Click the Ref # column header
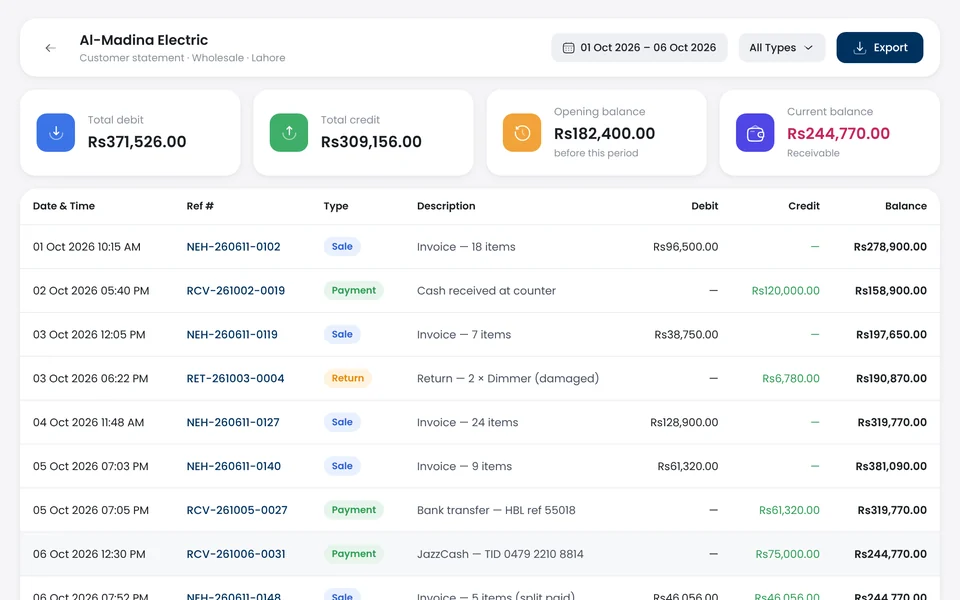 pyautogui.click(x=200, y=206)
